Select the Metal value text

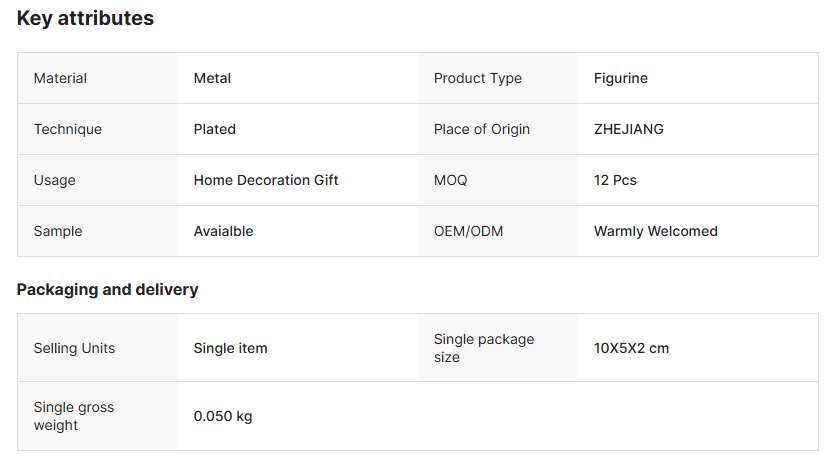pyautogui.click(x=212, y=78)
